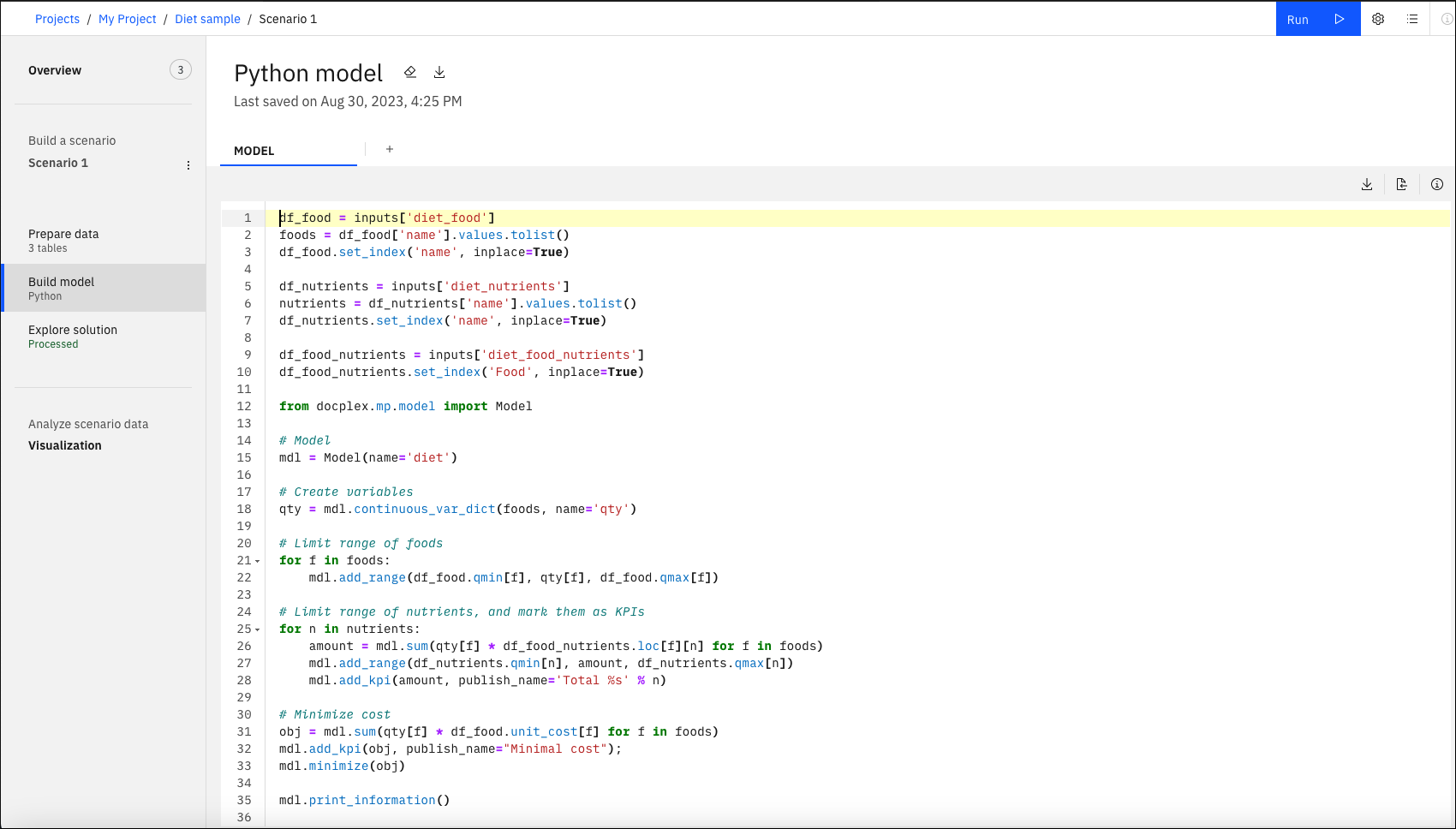The width and height of the screenshot is (1456, 829).
Task: Open Explore solution section
Action: (103, 336)
